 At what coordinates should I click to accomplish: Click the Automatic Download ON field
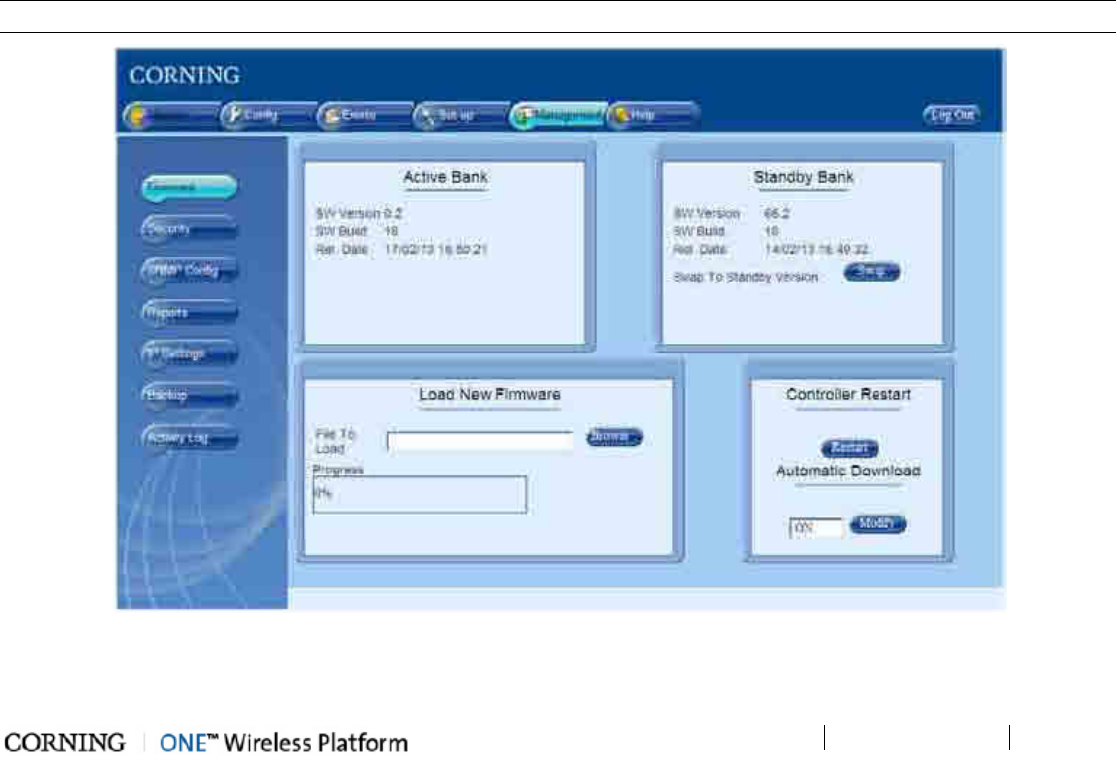click(816, 528)
